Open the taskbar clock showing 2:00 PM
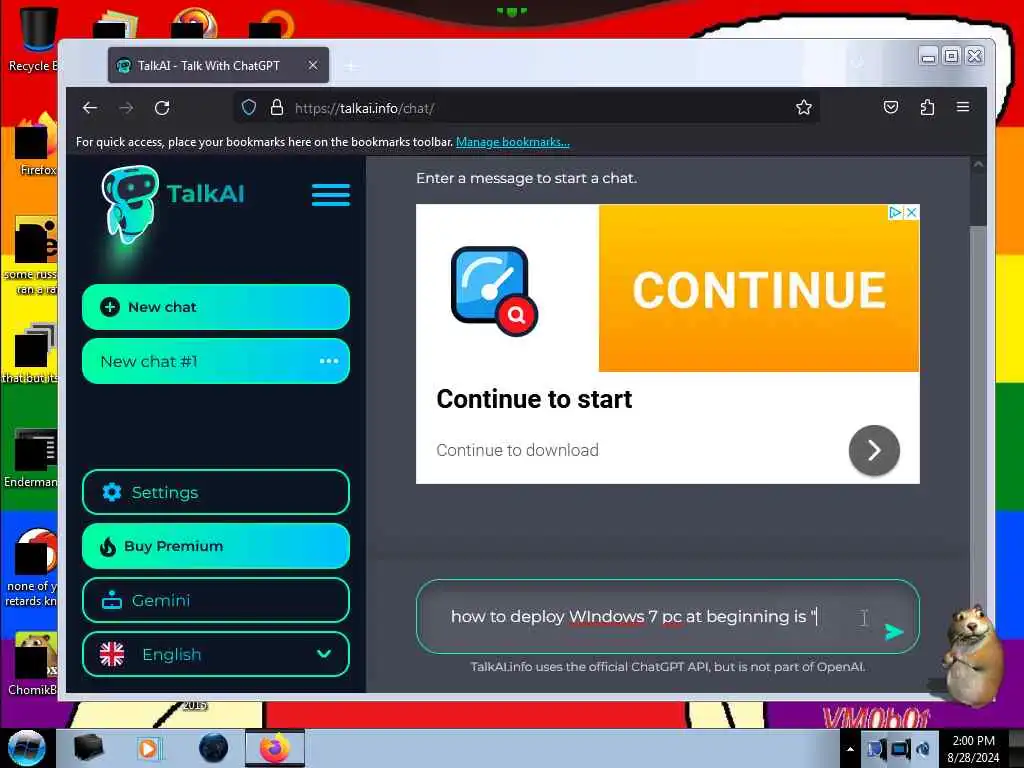Screen dimensions: 1024x768 [973, 749]
